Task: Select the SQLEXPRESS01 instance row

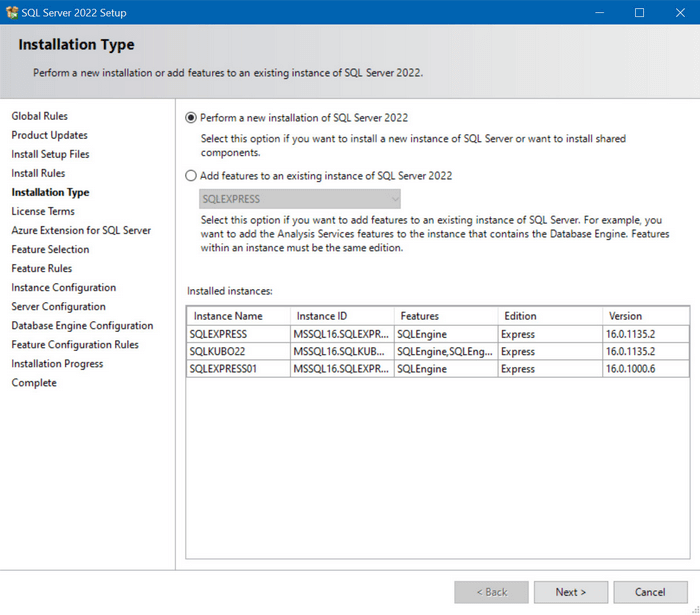Action: (238, 369)
